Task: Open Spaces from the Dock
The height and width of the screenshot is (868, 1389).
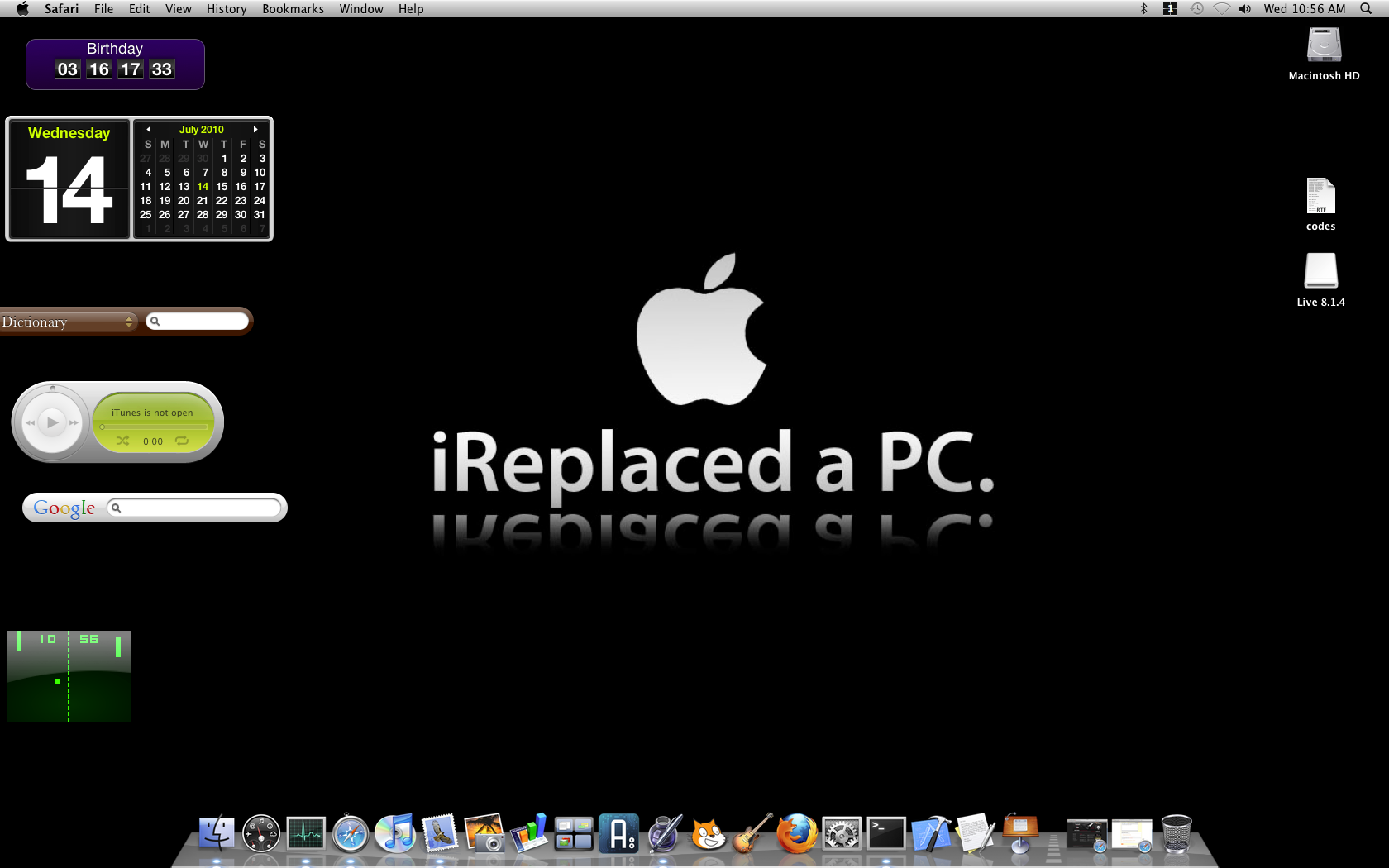Action: click(x=574, y=833)
